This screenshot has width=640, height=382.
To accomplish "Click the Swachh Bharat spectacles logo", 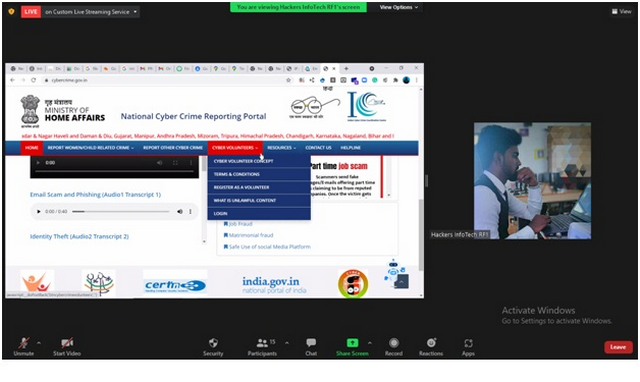I will point(314,108).
